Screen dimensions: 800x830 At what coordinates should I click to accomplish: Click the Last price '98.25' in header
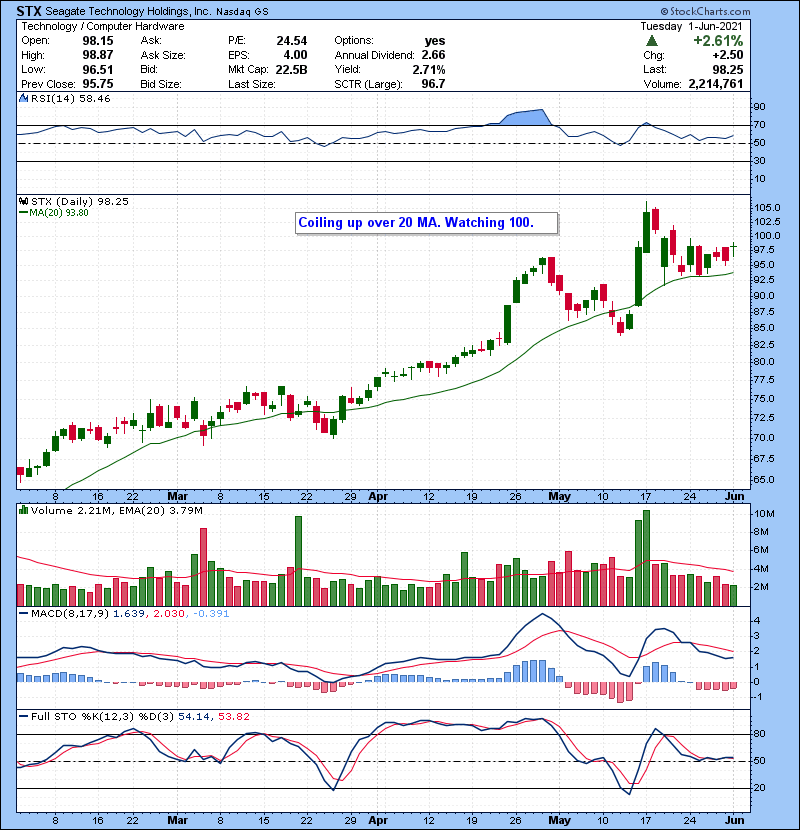pyautogui.click(x=727, y=69)
